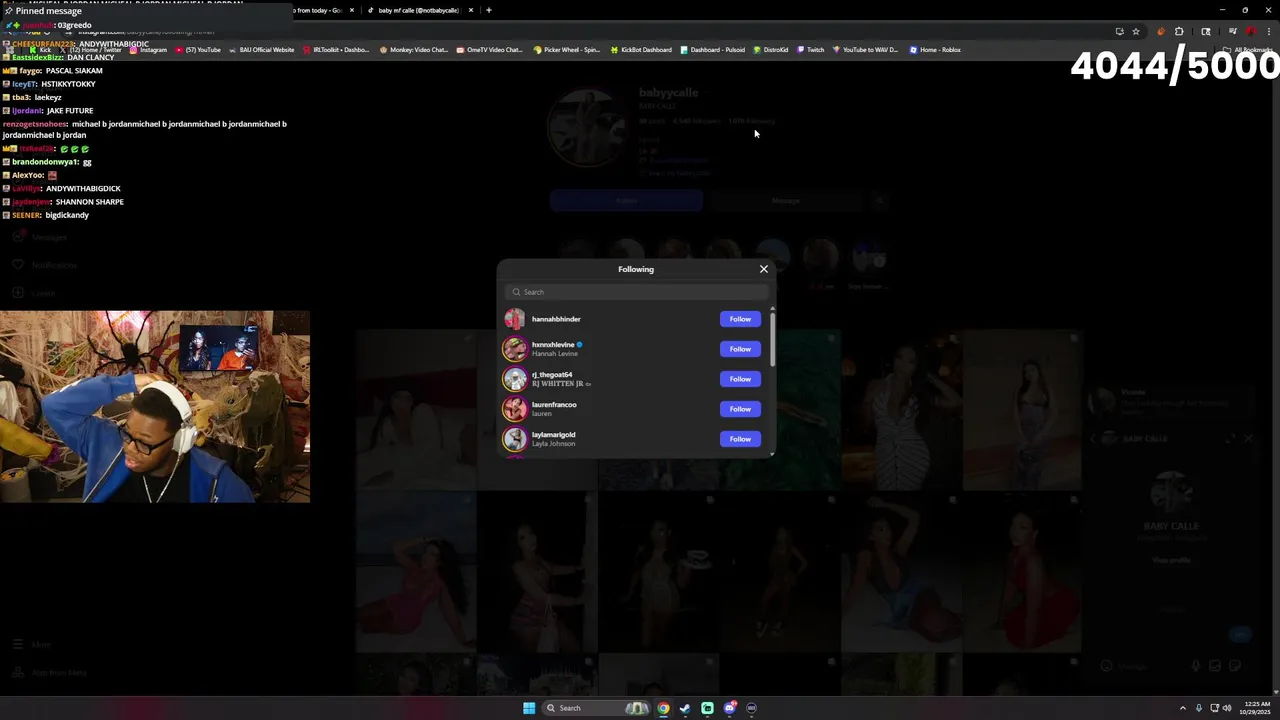
Task: Open rj_thegoat64's avatar
Action: point(515,379)
